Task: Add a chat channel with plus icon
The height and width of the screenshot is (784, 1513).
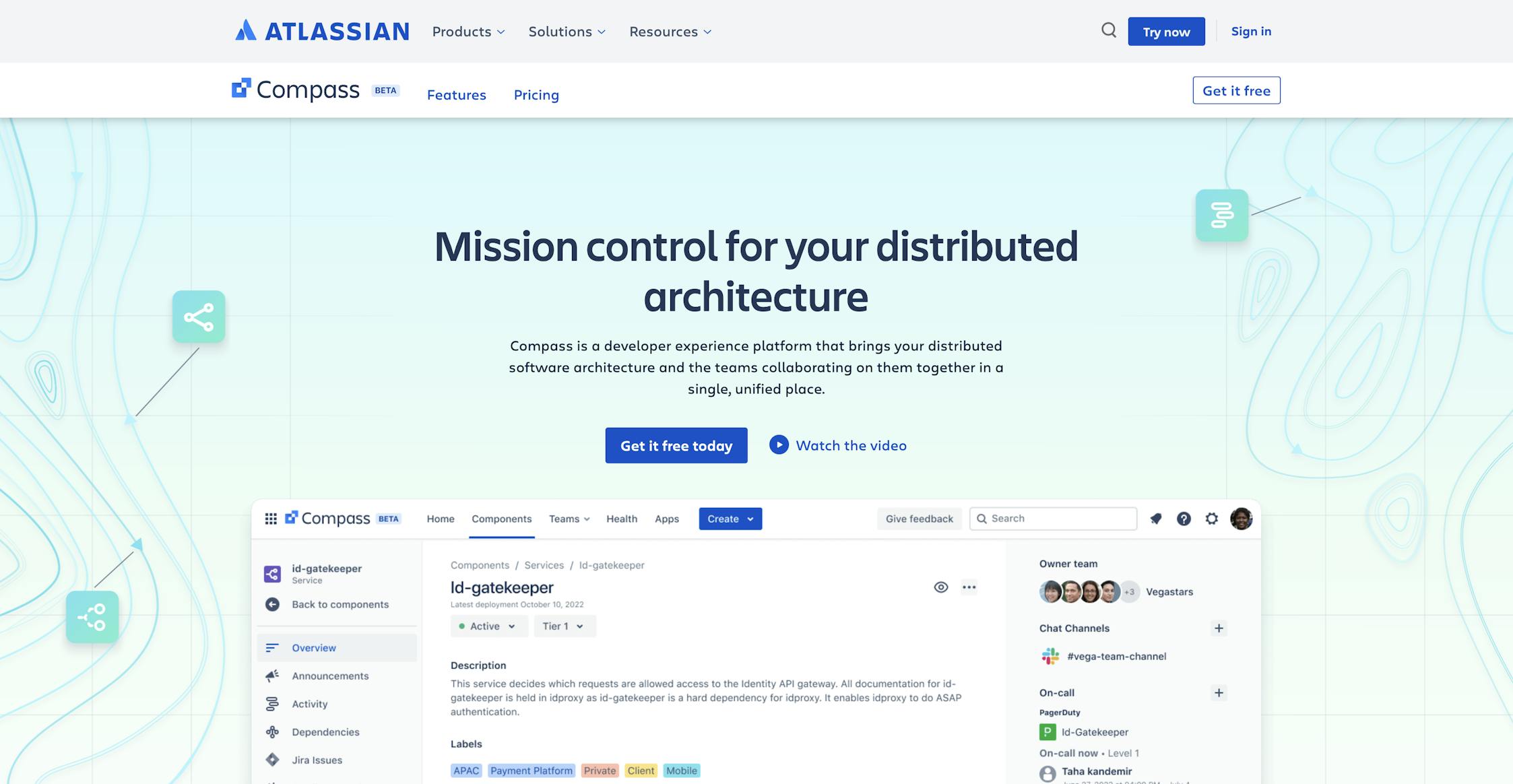Action: pos(1219,628)
